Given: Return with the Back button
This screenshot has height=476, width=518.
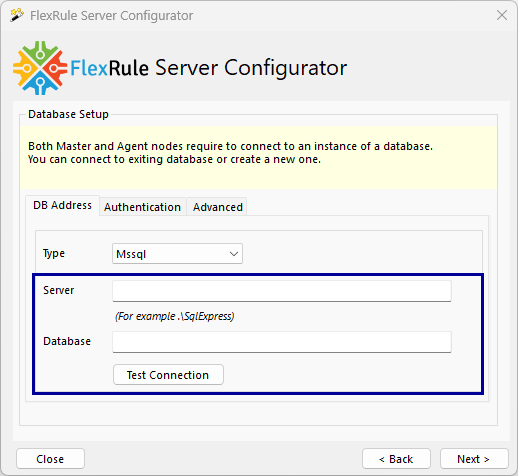Looking at the screenshot, I should coord(396,459).
